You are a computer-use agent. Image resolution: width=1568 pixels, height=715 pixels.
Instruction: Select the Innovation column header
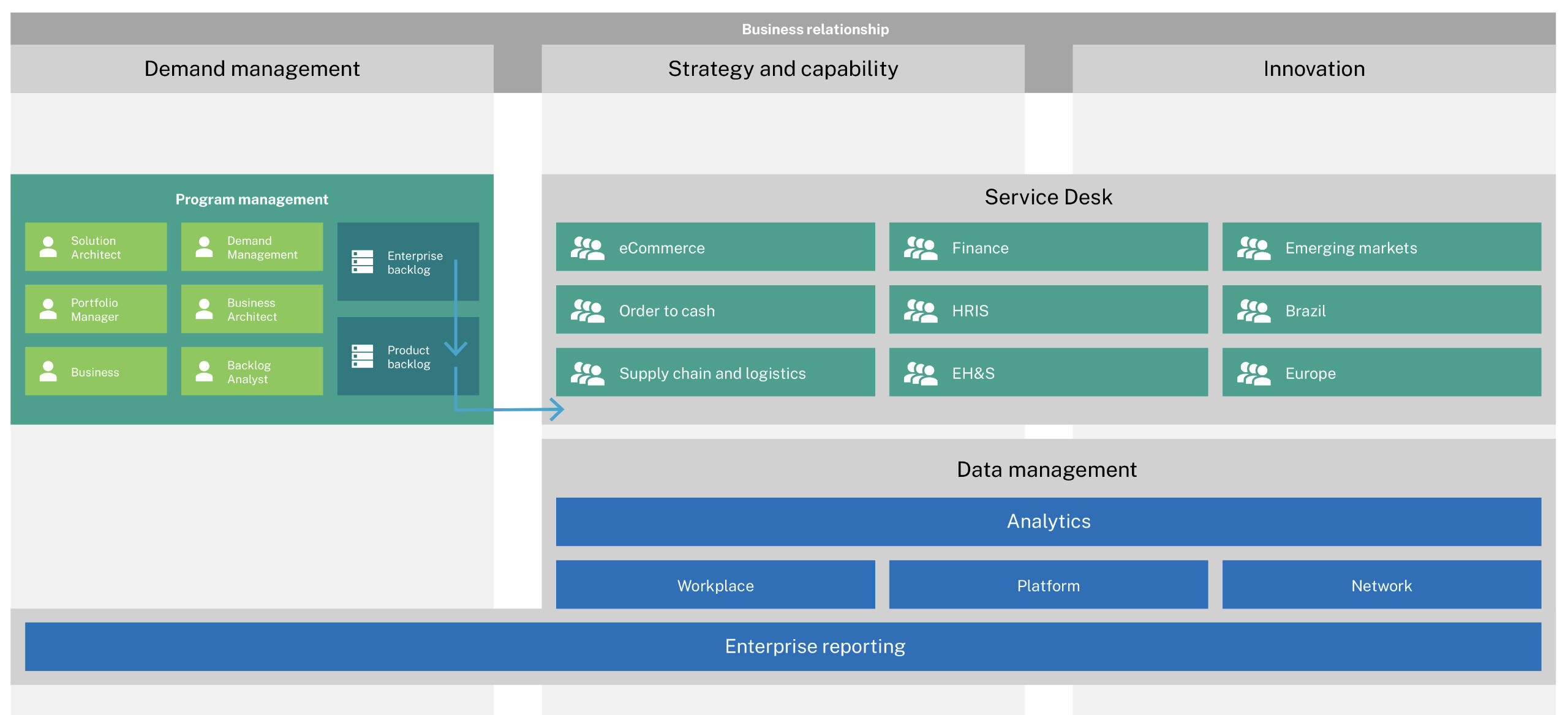click(1314, 69)
